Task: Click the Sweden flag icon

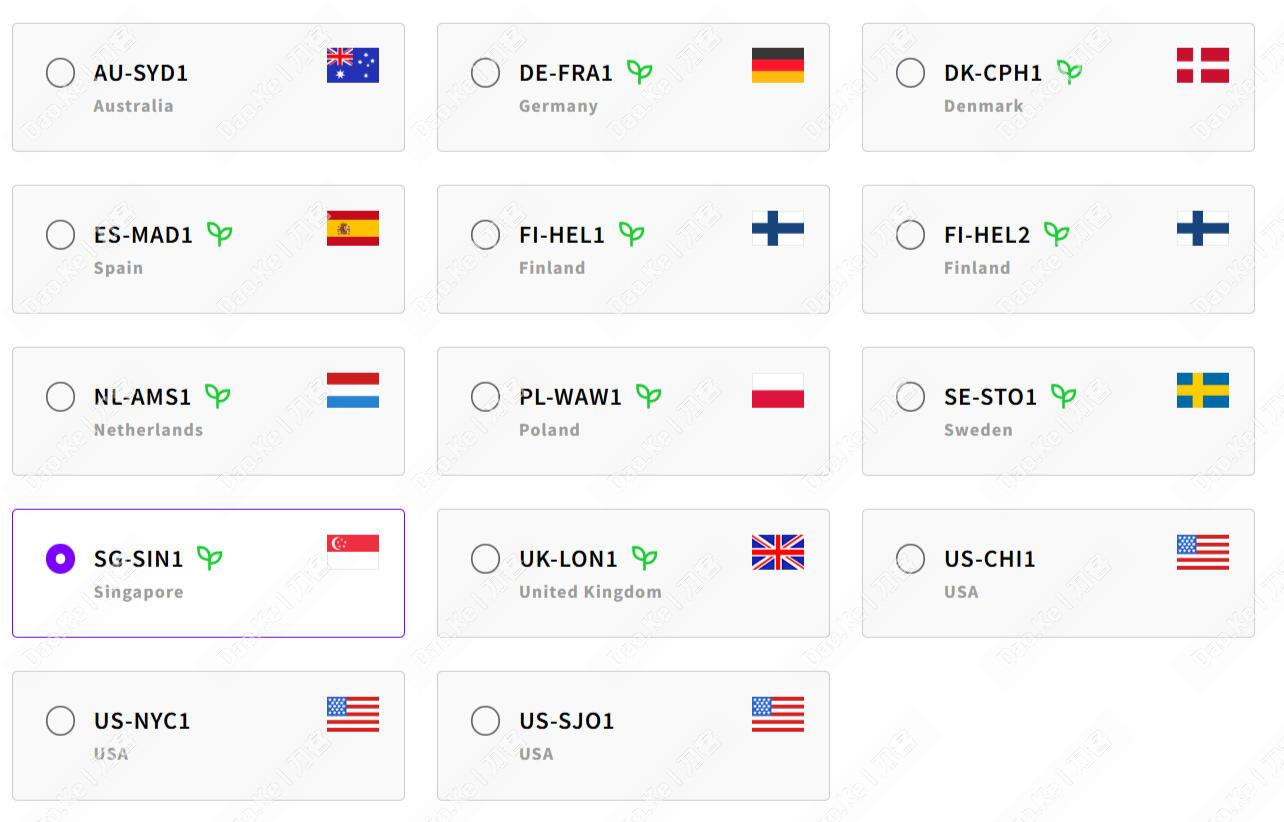Action: 1202,390
